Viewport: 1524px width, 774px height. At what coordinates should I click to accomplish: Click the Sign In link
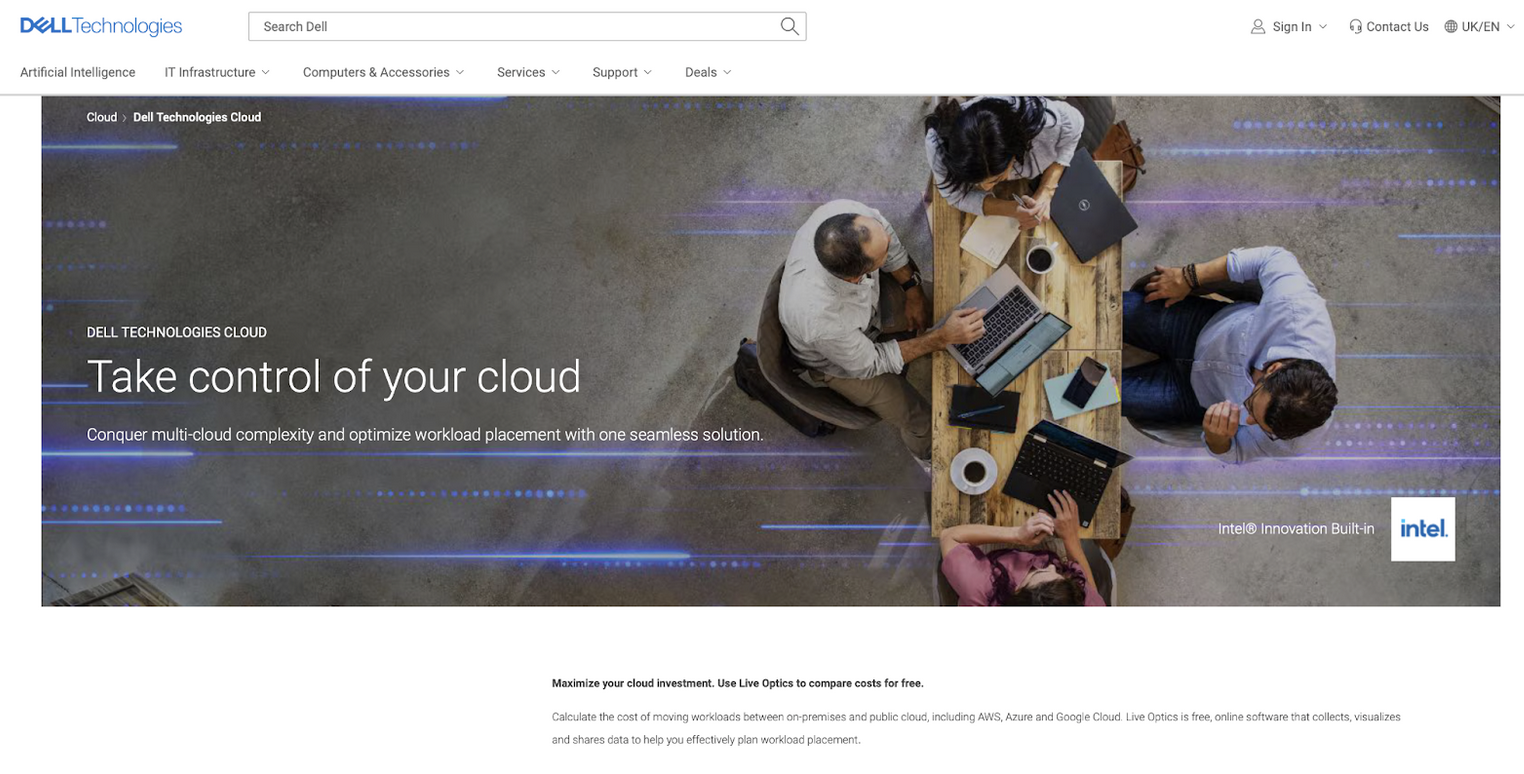point(1292,27)
